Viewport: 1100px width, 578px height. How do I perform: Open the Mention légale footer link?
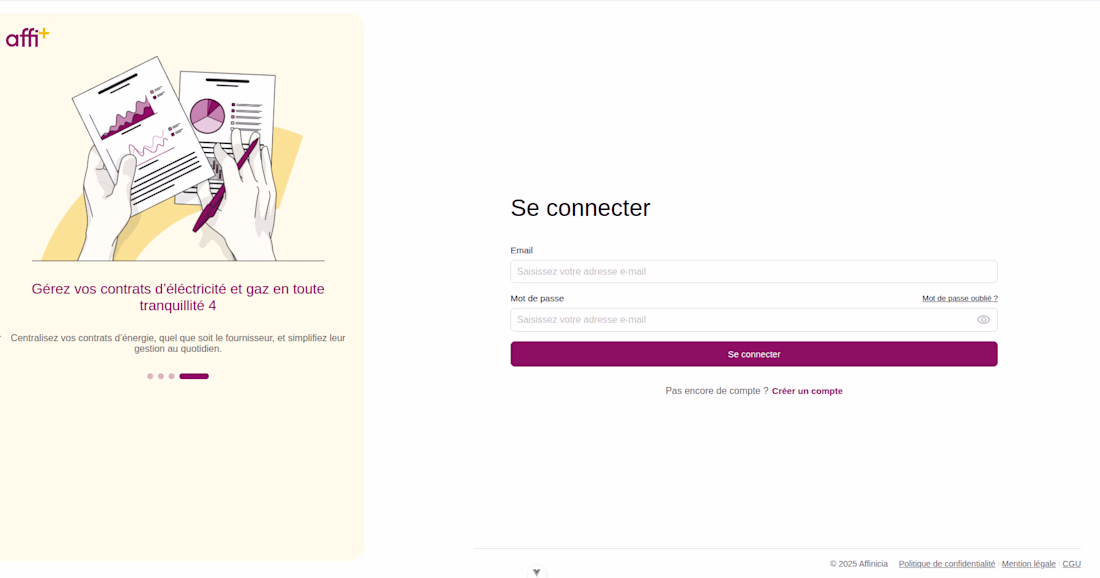pos(1028,564)
